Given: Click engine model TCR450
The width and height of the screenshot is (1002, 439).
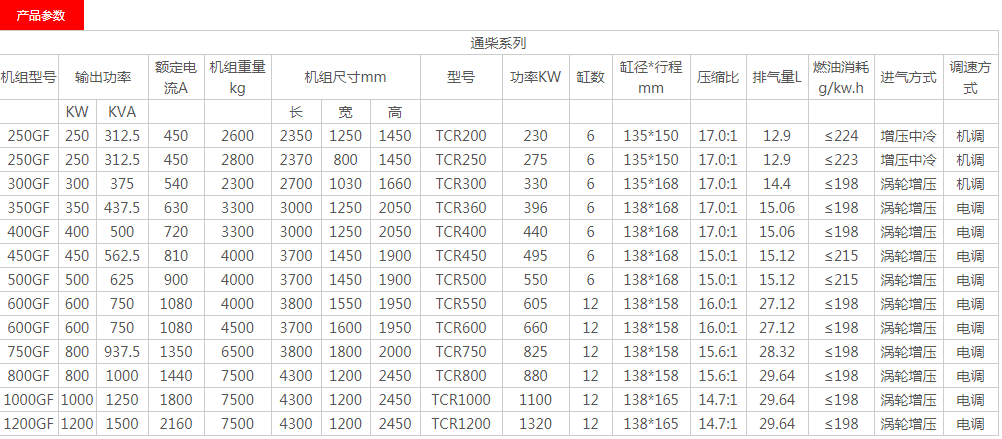Looking at the screenshot, I should click(x=461, y=256).
